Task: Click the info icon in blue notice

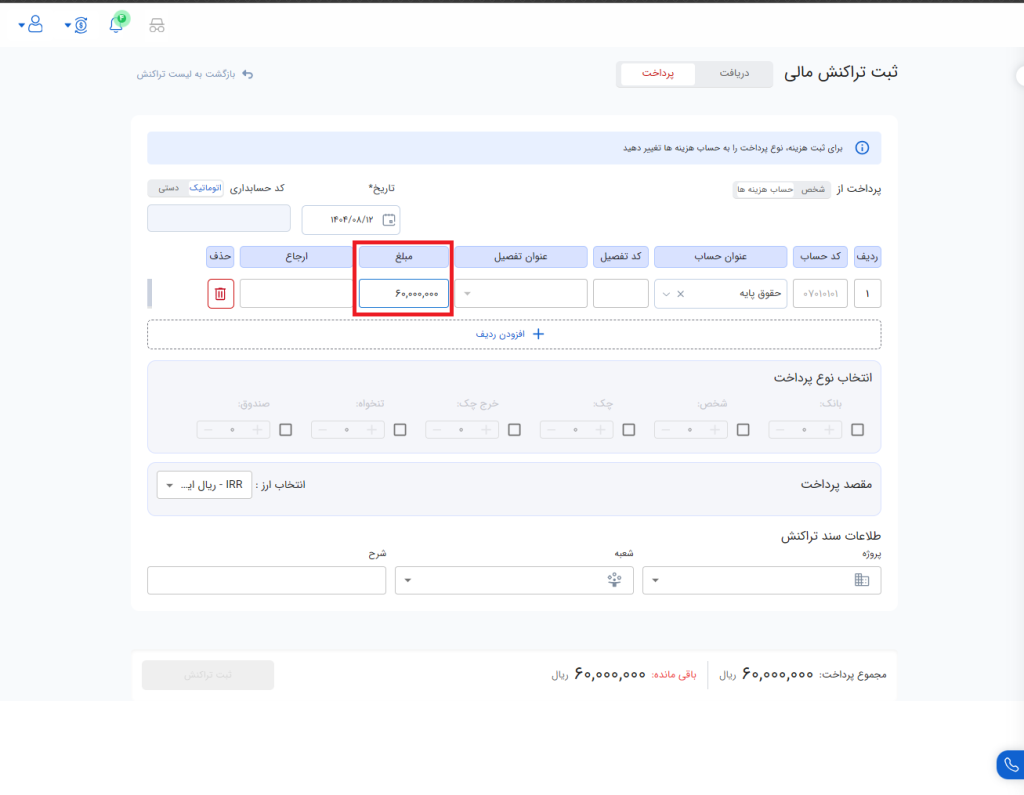Action: click(861, 148)
